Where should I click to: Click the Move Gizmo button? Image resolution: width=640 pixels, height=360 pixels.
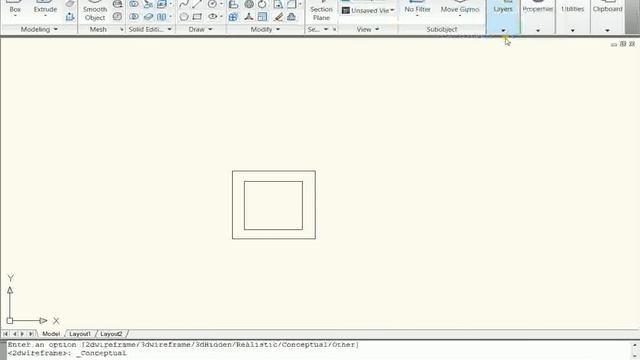[x=460, y=9]
